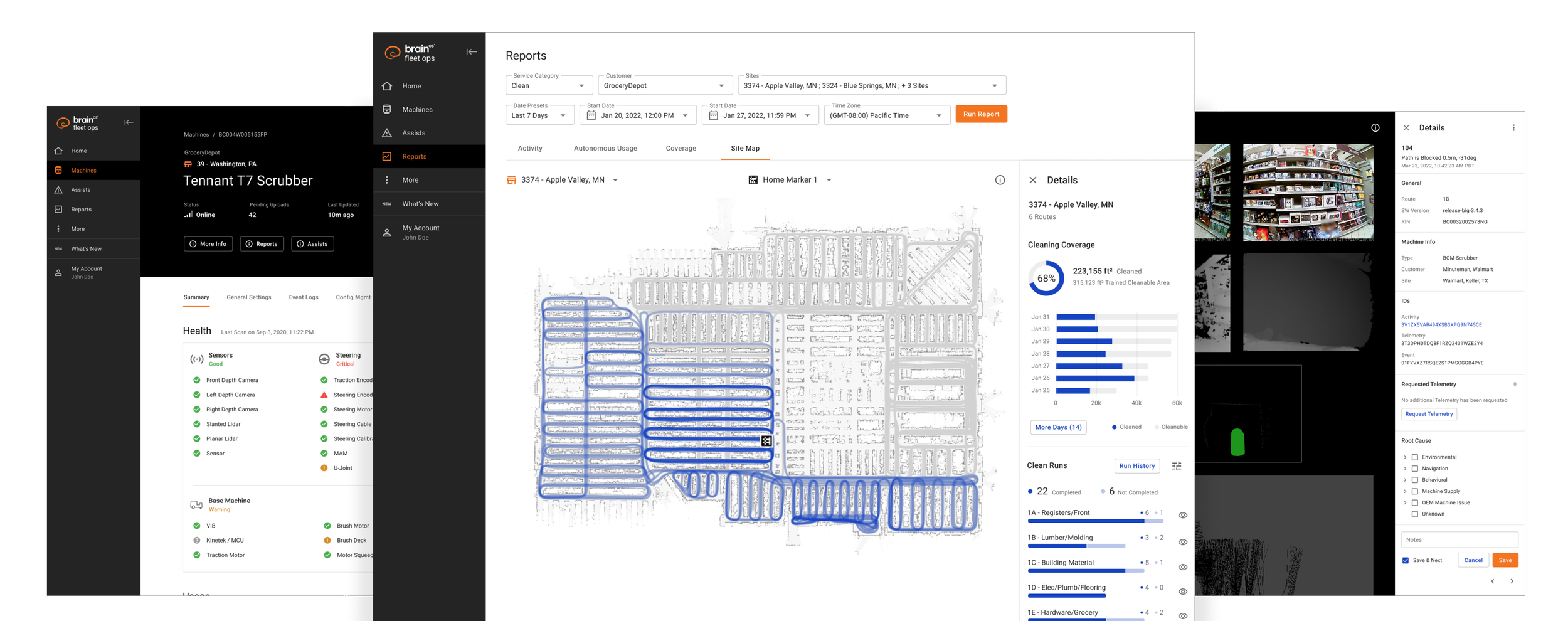Open 3374 - Apple Valley site dropdown
Image resolution: width=1568 pixels, height=621 pixels.
(x=563, y=180)
